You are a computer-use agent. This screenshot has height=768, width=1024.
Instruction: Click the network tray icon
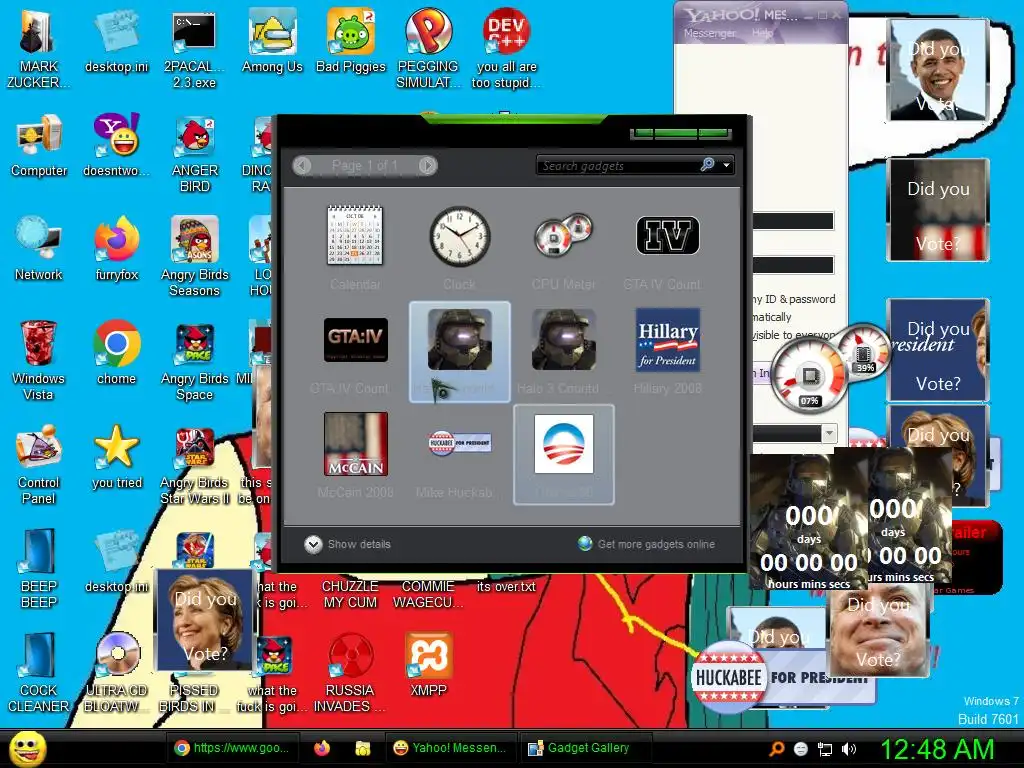825,749
